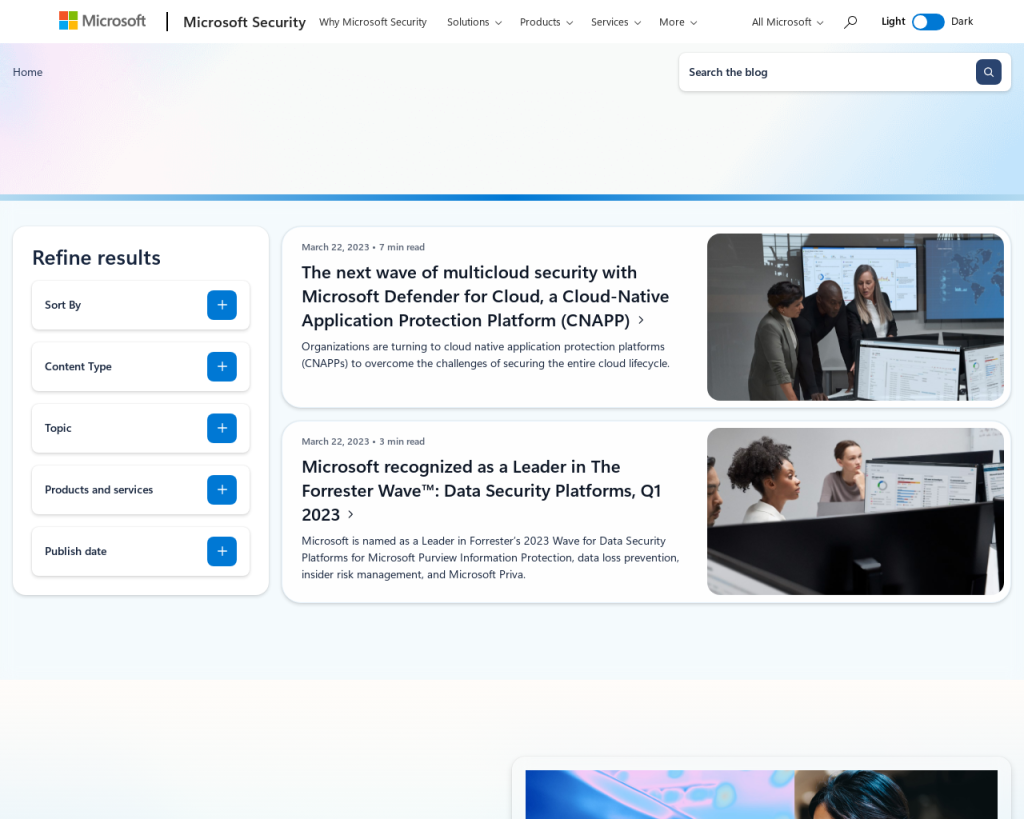Click the Topic label
This screenshot has width=1024, height=819.
58,428
